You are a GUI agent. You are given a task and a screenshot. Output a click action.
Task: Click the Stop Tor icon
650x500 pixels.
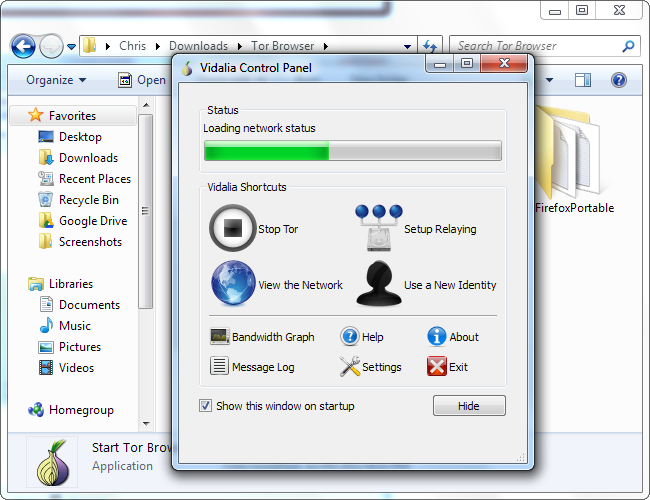(x=233, y=228)
